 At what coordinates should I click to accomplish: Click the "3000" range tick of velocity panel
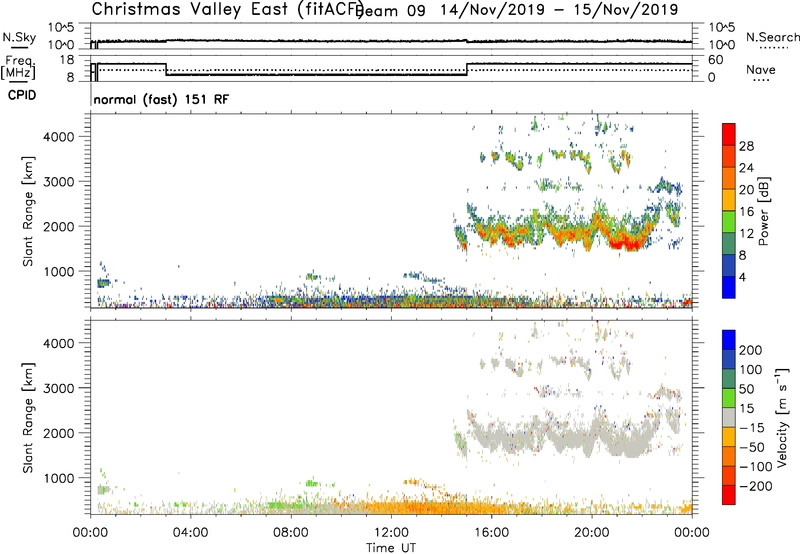point(59,388)
